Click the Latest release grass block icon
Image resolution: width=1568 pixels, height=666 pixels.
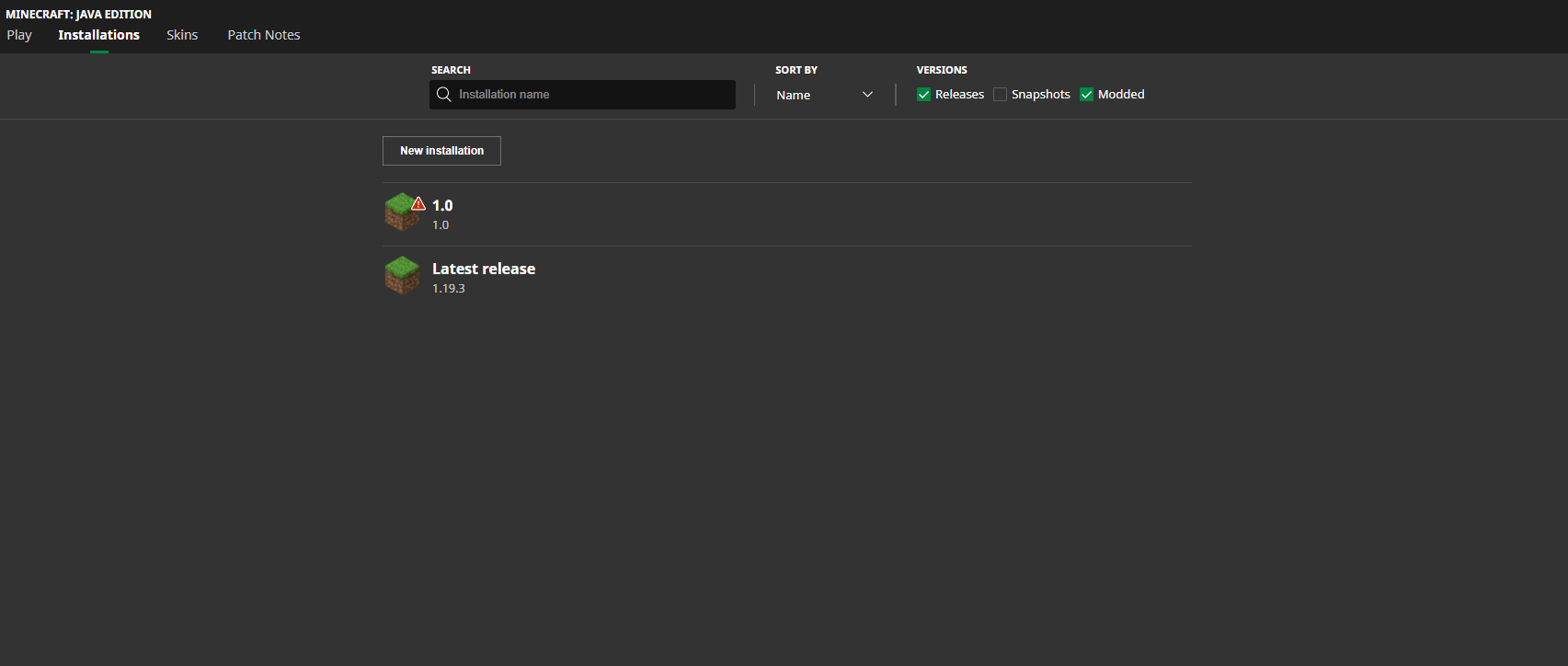pyautogui.click(x=402, y=275)
